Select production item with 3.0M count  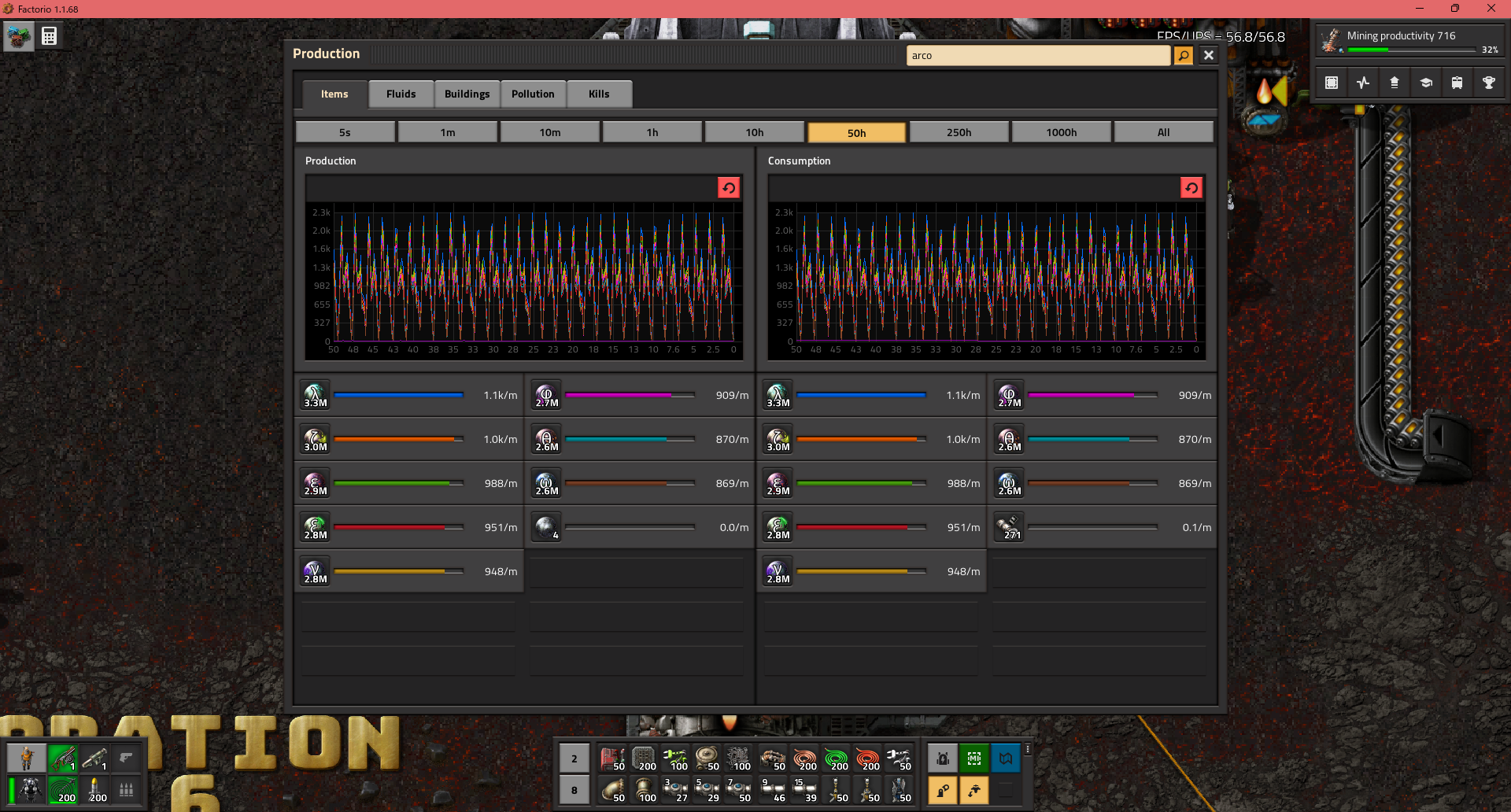[316, 439]
